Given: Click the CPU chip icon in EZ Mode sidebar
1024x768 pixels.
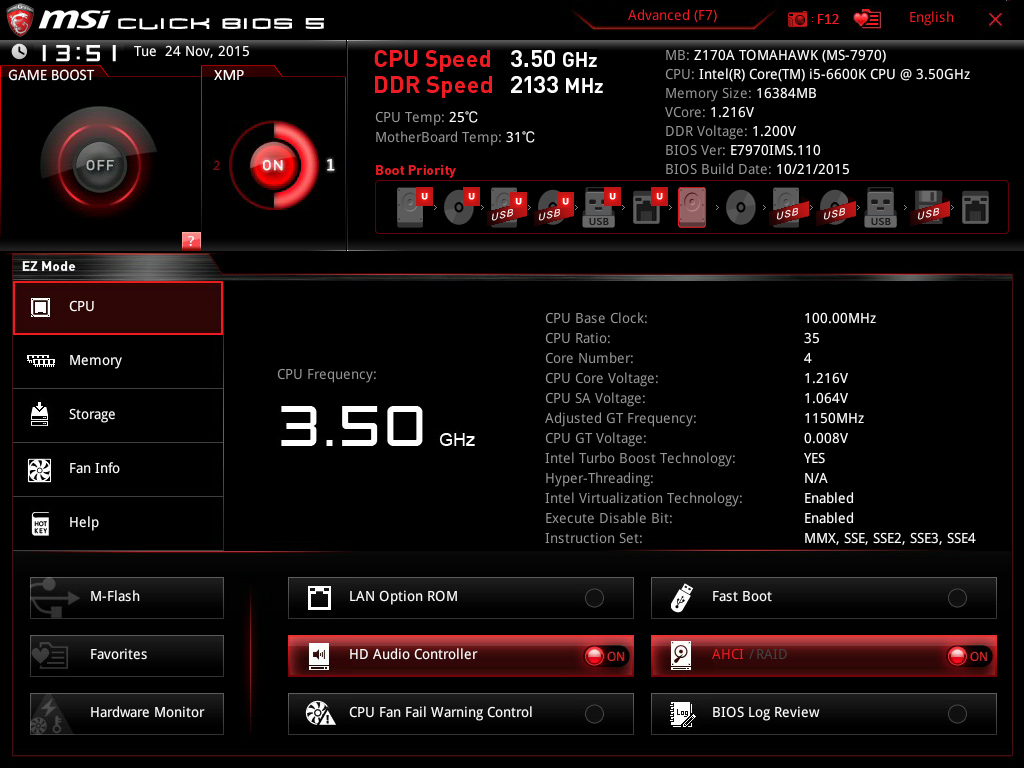Looking at the screenshot, I should (x=40, y=307).
